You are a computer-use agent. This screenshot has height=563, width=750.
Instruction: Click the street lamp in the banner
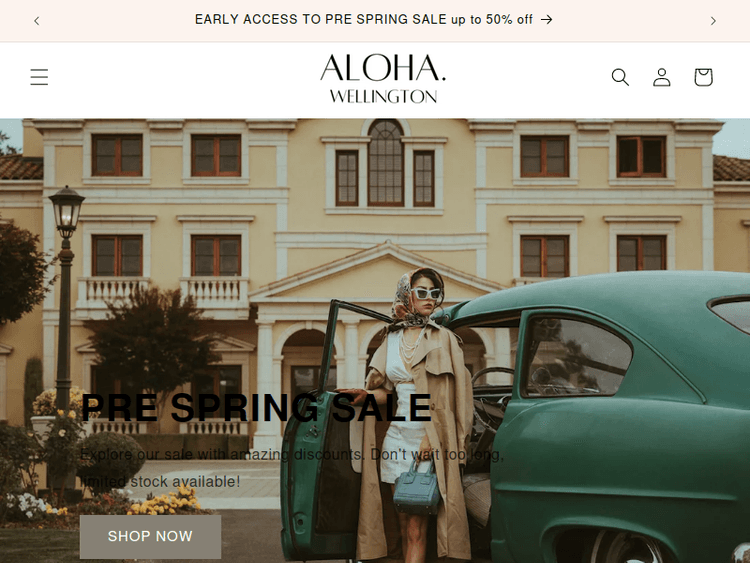[x=65, y=297]
